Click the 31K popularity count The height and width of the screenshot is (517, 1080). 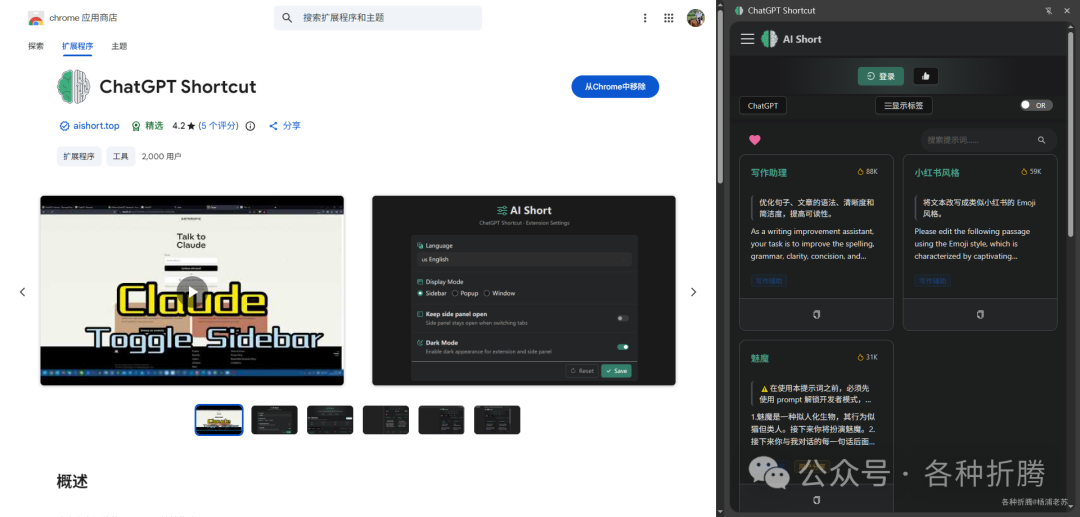(867, 357)
